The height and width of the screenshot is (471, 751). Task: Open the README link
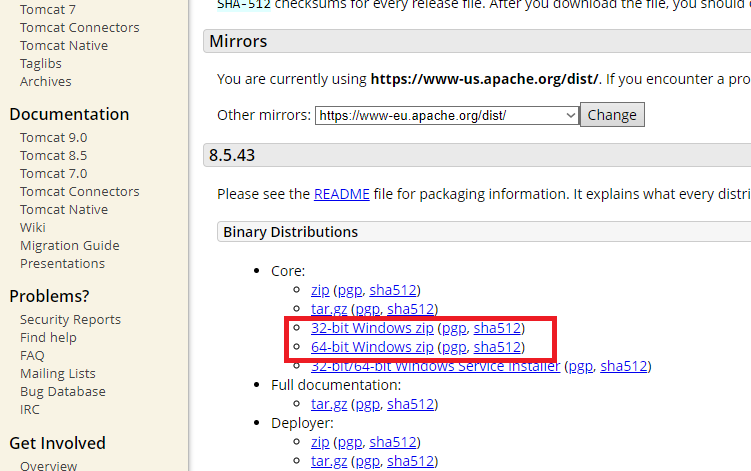coord(341,194)
